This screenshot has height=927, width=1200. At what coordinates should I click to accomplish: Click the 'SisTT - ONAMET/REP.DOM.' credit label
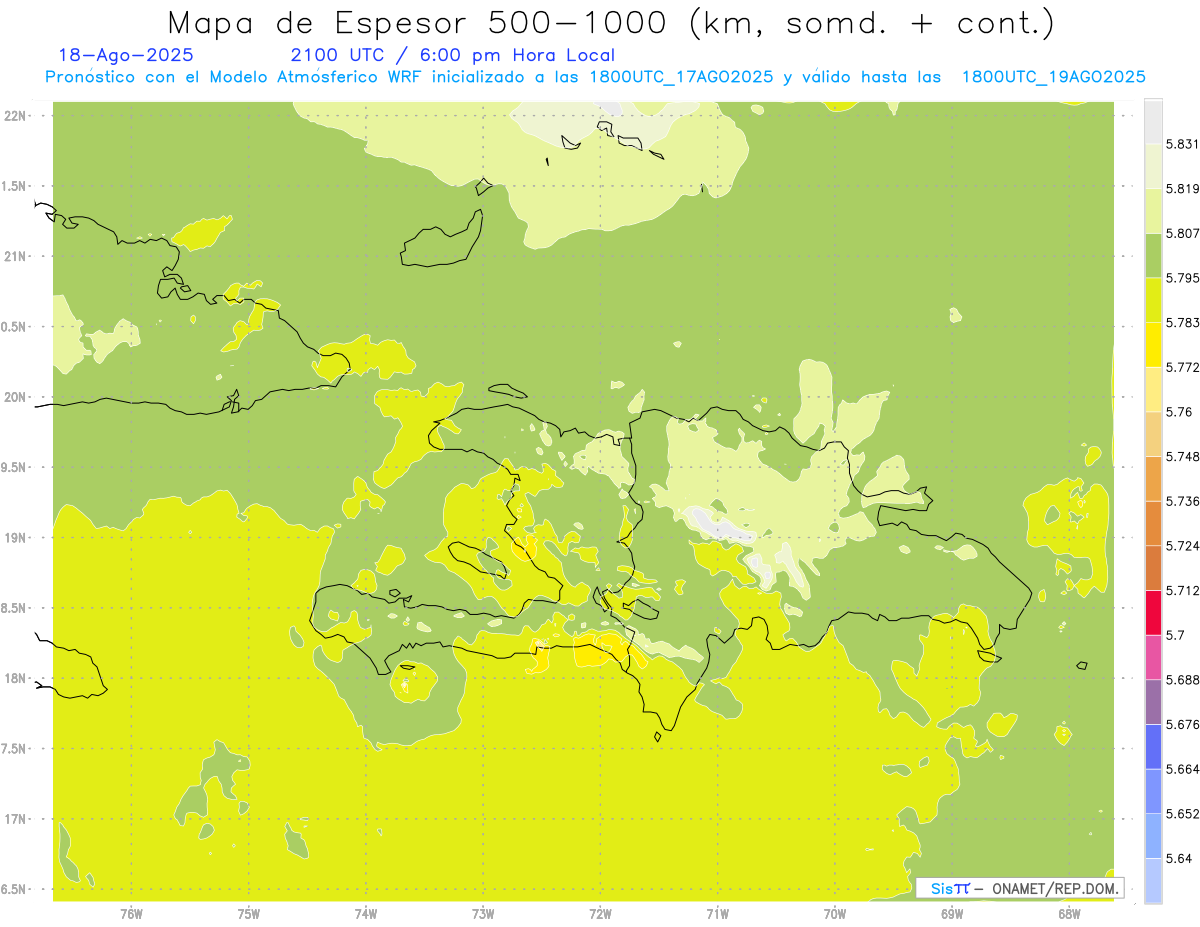point(1019,888)
